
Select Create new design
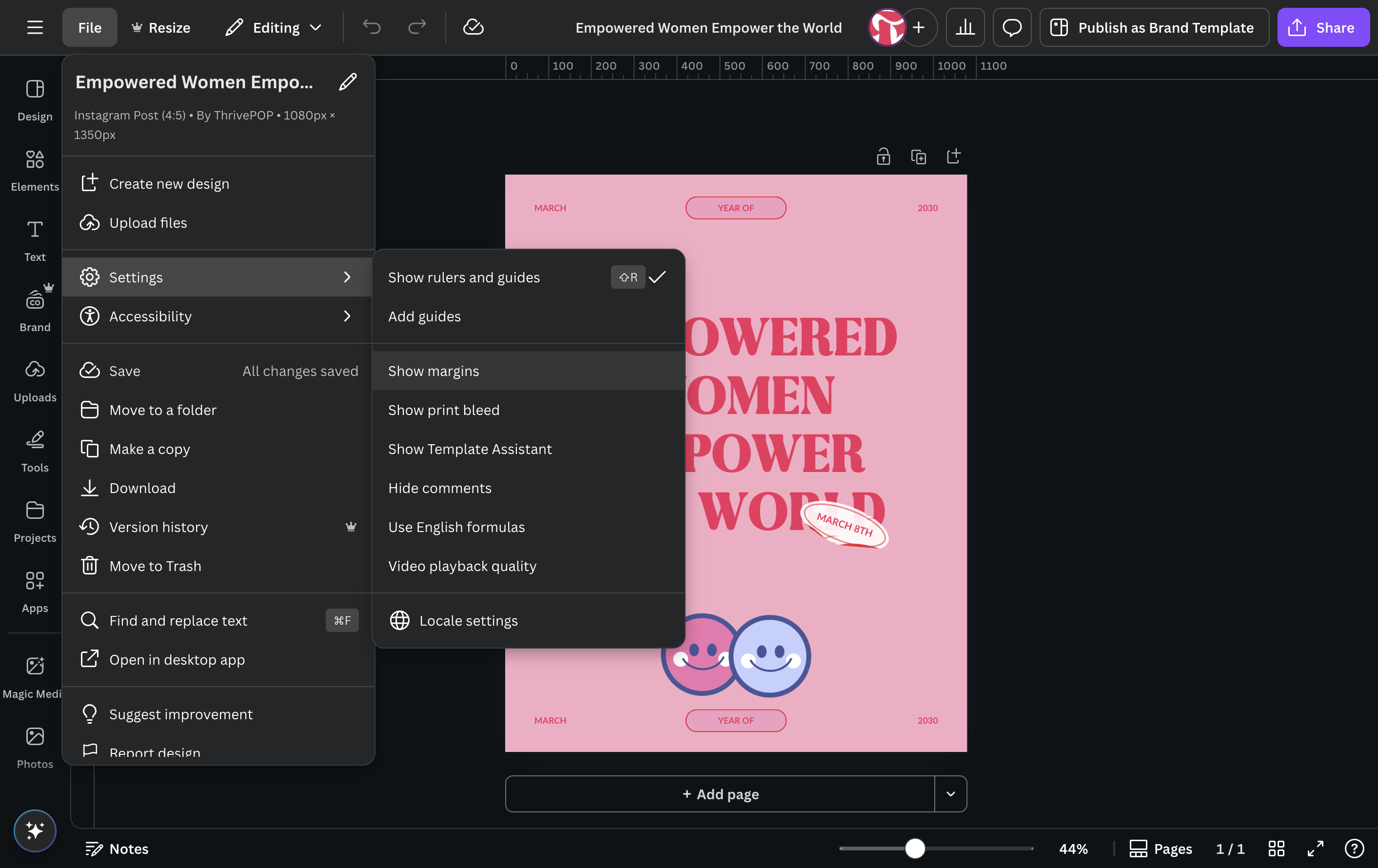pos(217,183)
